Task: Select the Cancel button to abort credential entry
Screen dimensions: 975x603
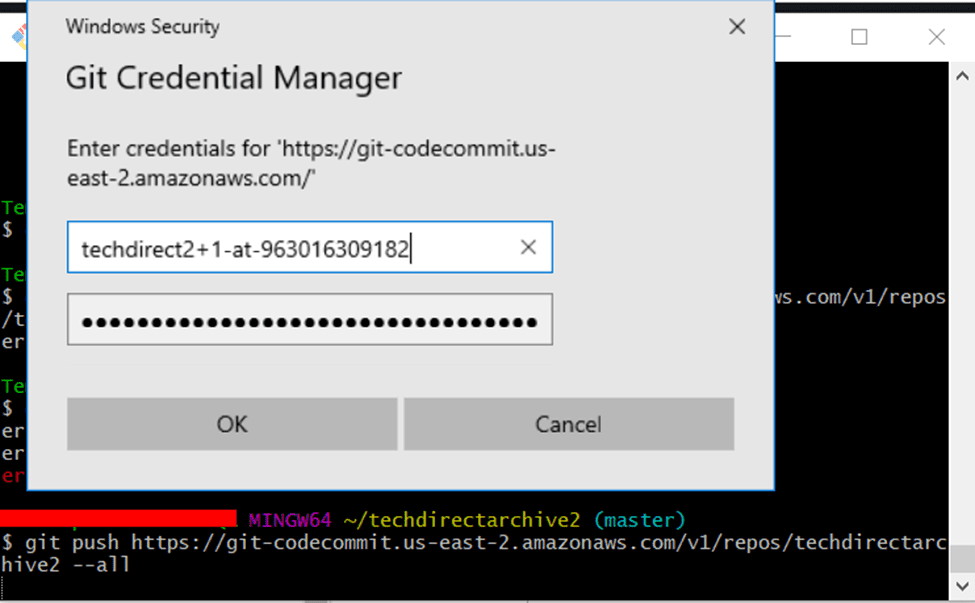Action: coord(568,424)
